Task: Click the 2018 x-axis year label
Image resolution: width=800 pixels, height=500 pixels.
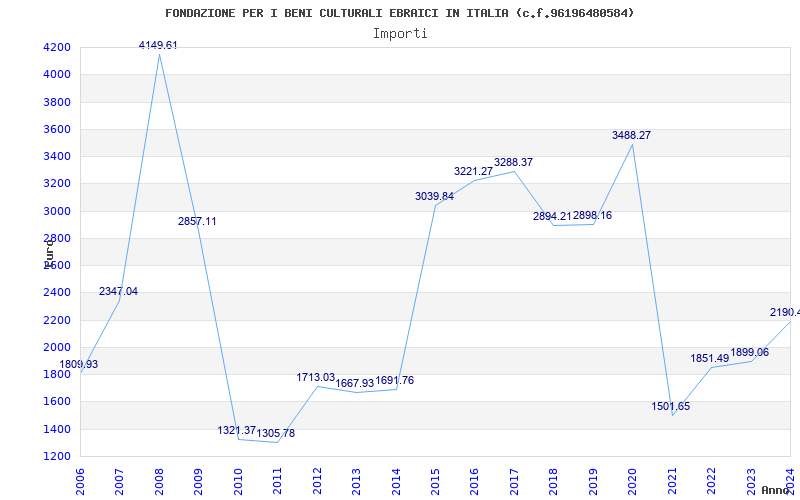Action: (x=554, y=481)
